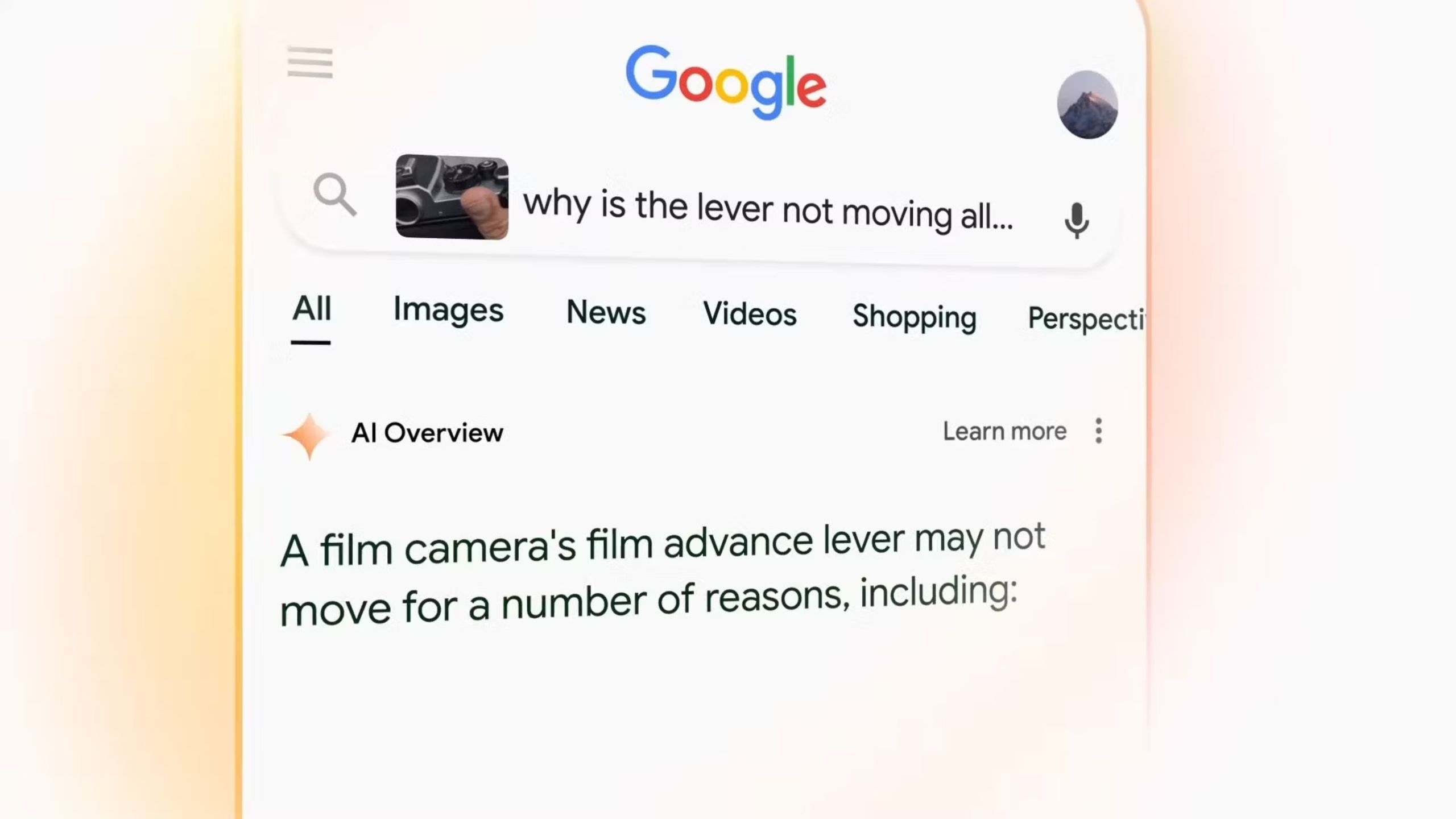Open the three-dot AI Overview options
The image size is (1456, 819).
1099,431
